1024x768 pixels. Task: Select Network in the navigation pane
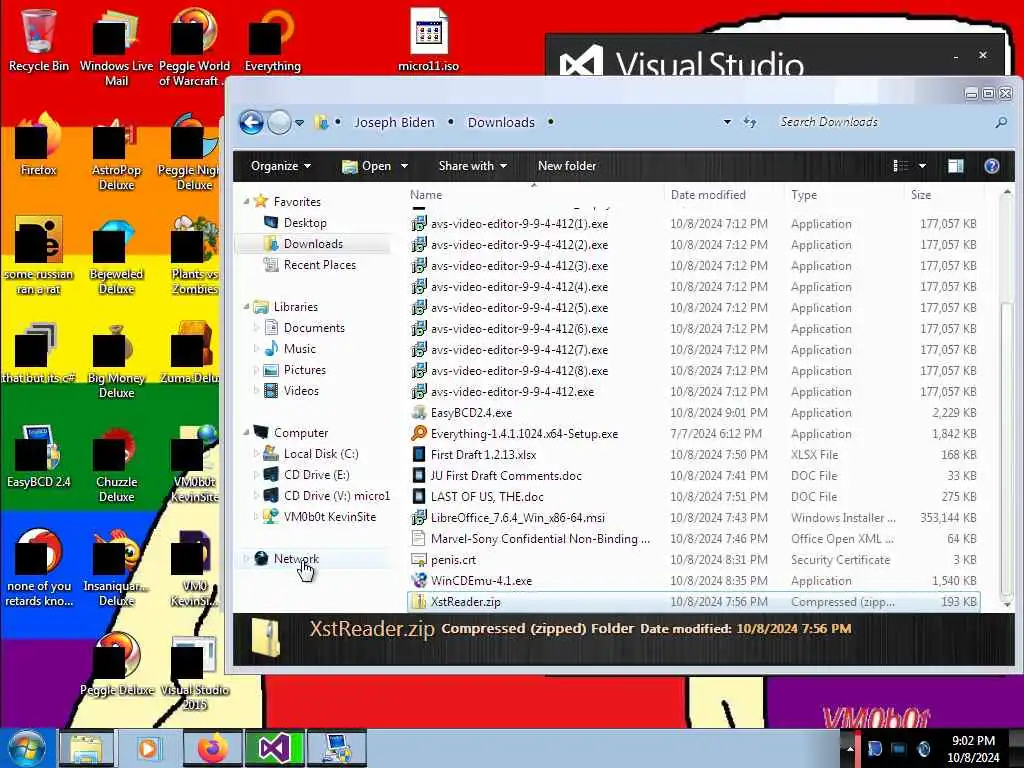pyautogui.click(x=296, y=558)
